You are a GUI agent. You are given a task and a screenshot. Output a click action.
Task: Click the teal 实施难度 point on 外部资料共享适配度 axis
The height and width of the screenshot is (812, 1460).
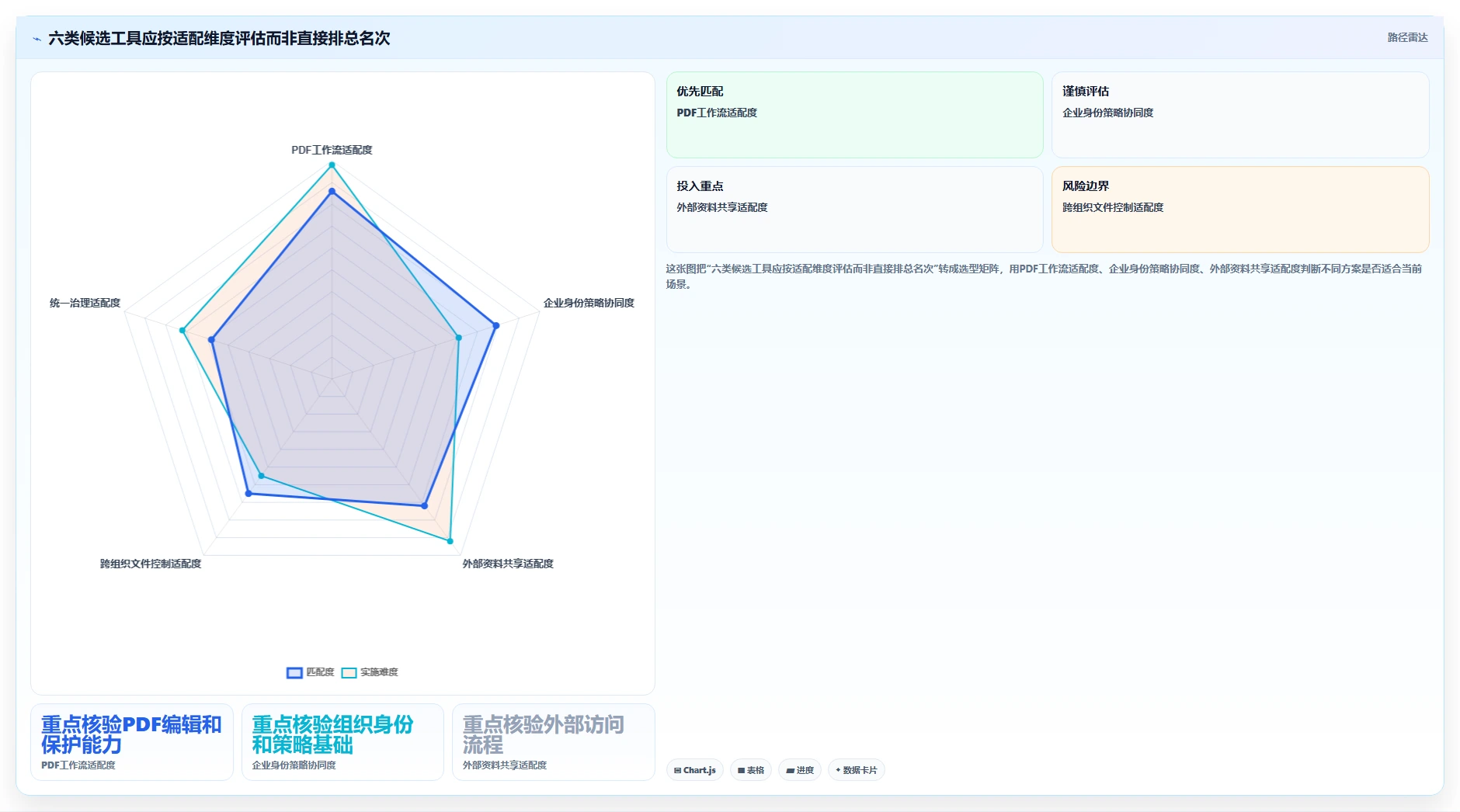pos(450,541)
